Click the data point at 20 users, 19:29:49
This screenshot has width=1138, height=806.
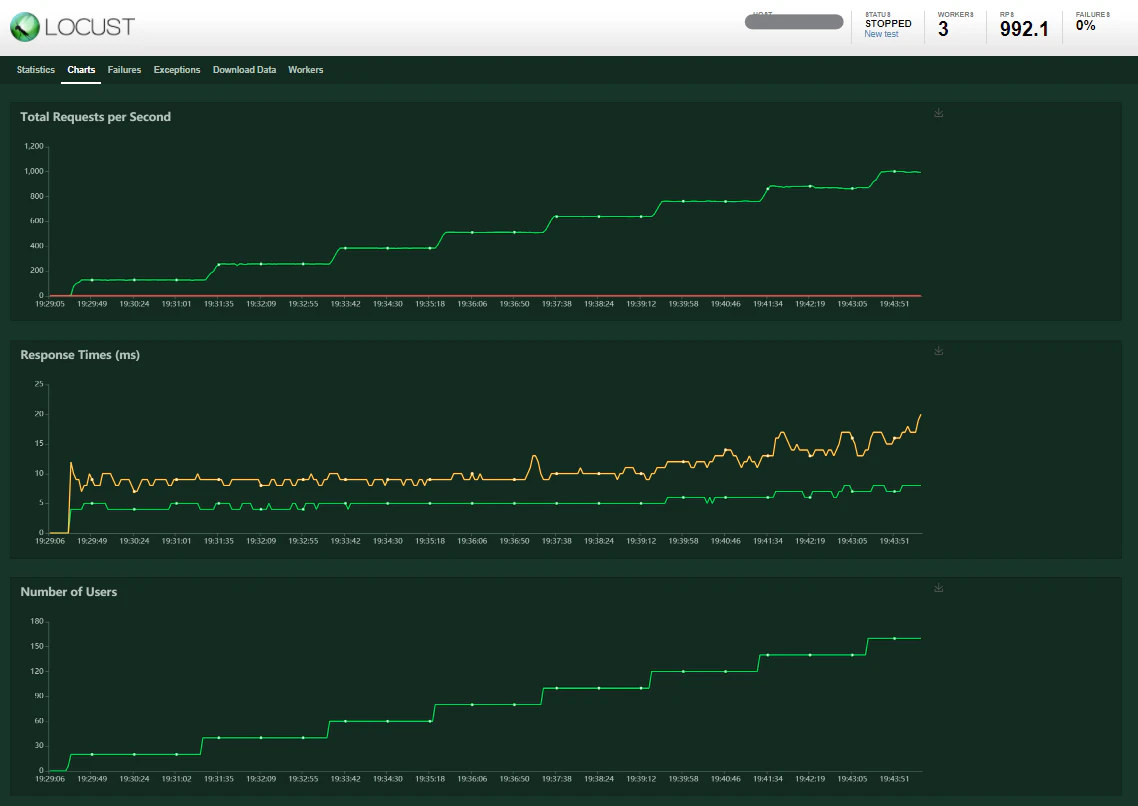92,754
